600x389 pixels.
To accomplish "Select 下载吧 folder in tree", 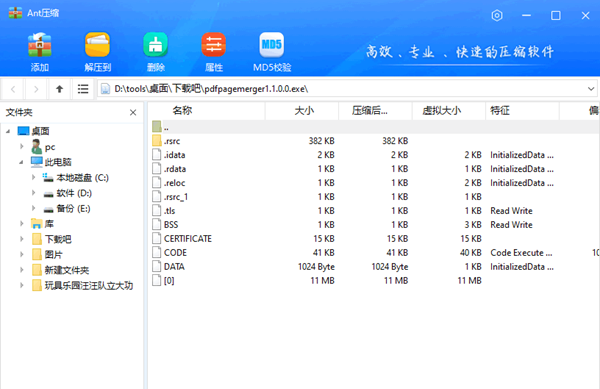I will [x=51, y=239].
